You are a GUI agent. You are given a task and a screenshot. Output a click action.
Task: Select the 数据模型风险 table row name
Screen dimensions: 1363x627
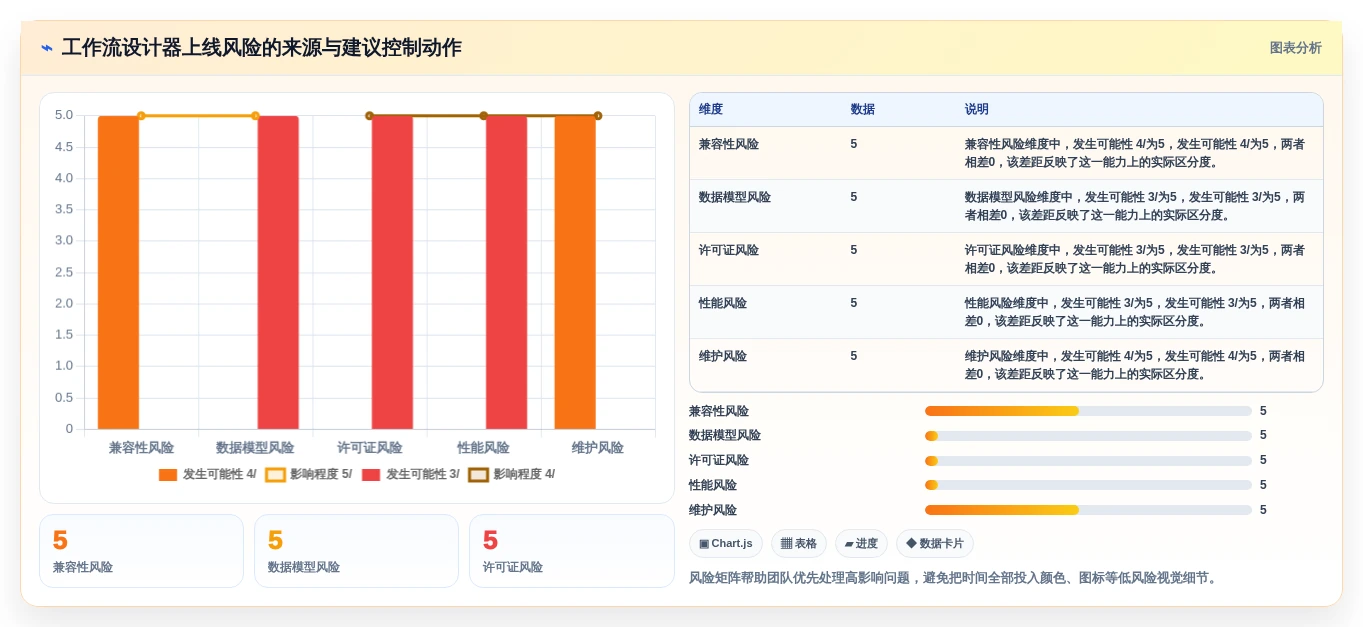[735, 197]
